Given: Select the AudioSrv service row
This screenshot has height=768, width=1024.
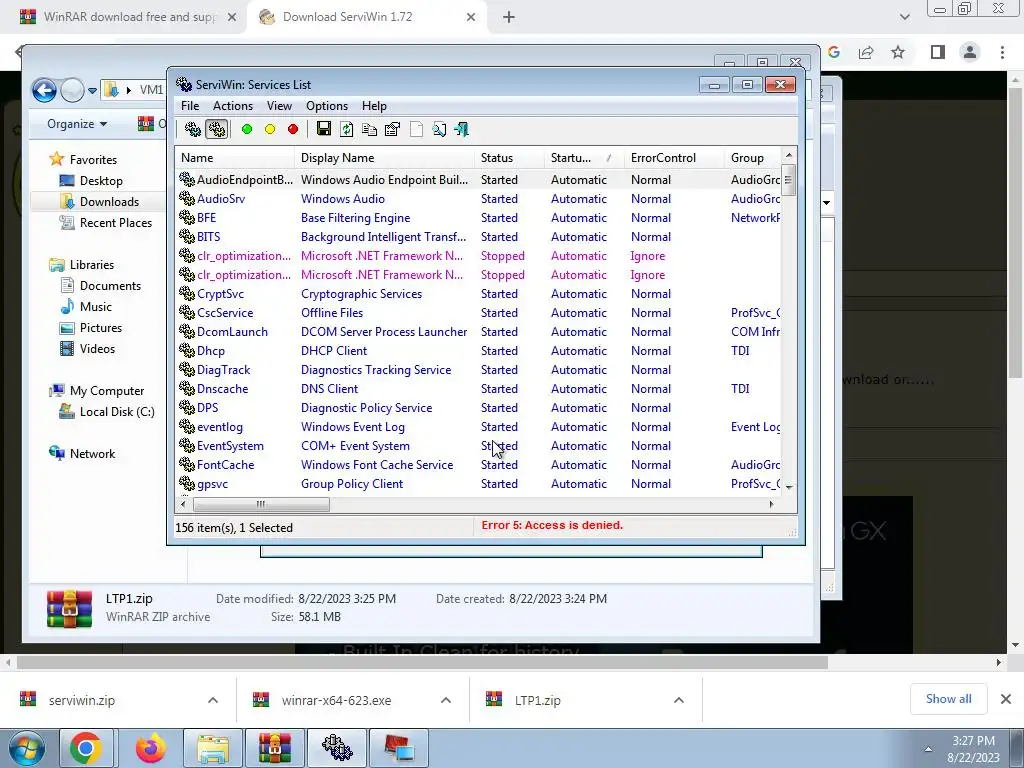Looking at the screenshot, I should 478,199.
